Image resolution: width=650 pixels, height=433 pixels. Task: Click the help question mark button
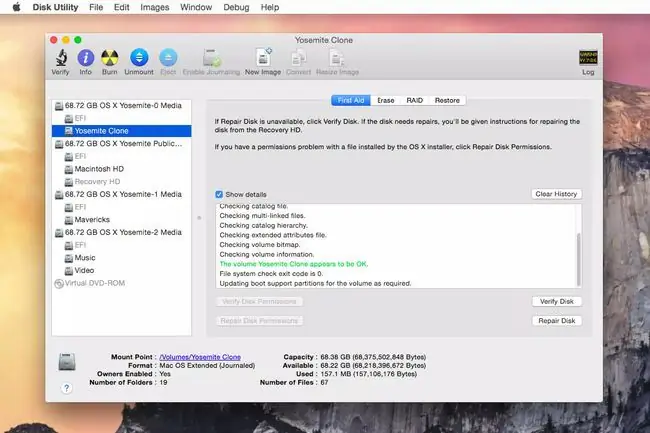tap(66, 388)
